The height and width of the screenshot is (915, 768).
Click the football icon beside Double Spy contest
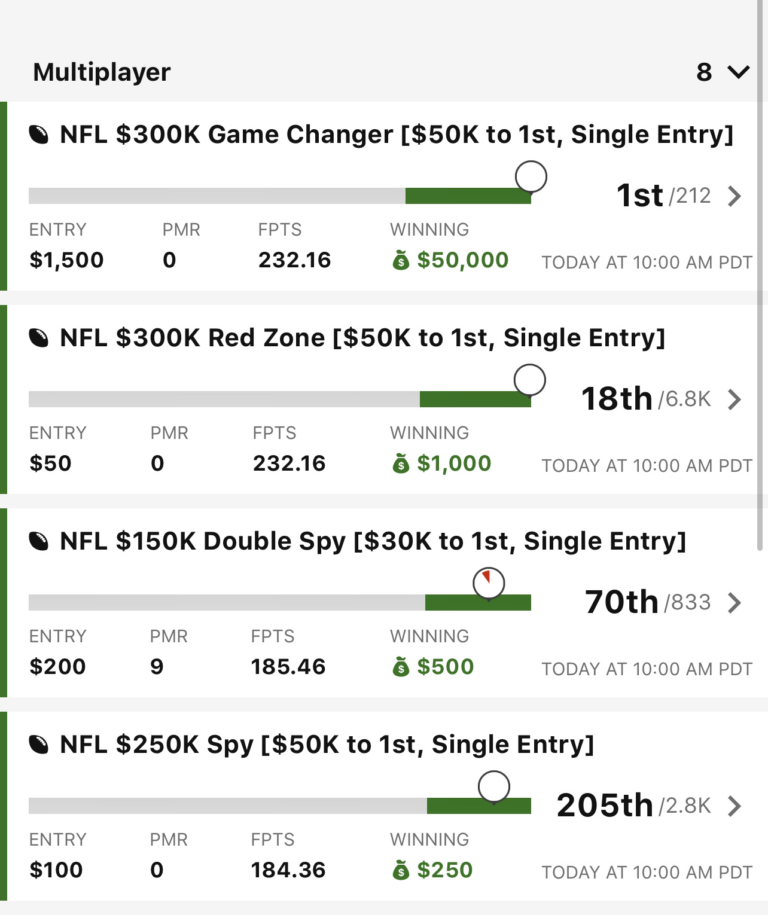point(40,542)
